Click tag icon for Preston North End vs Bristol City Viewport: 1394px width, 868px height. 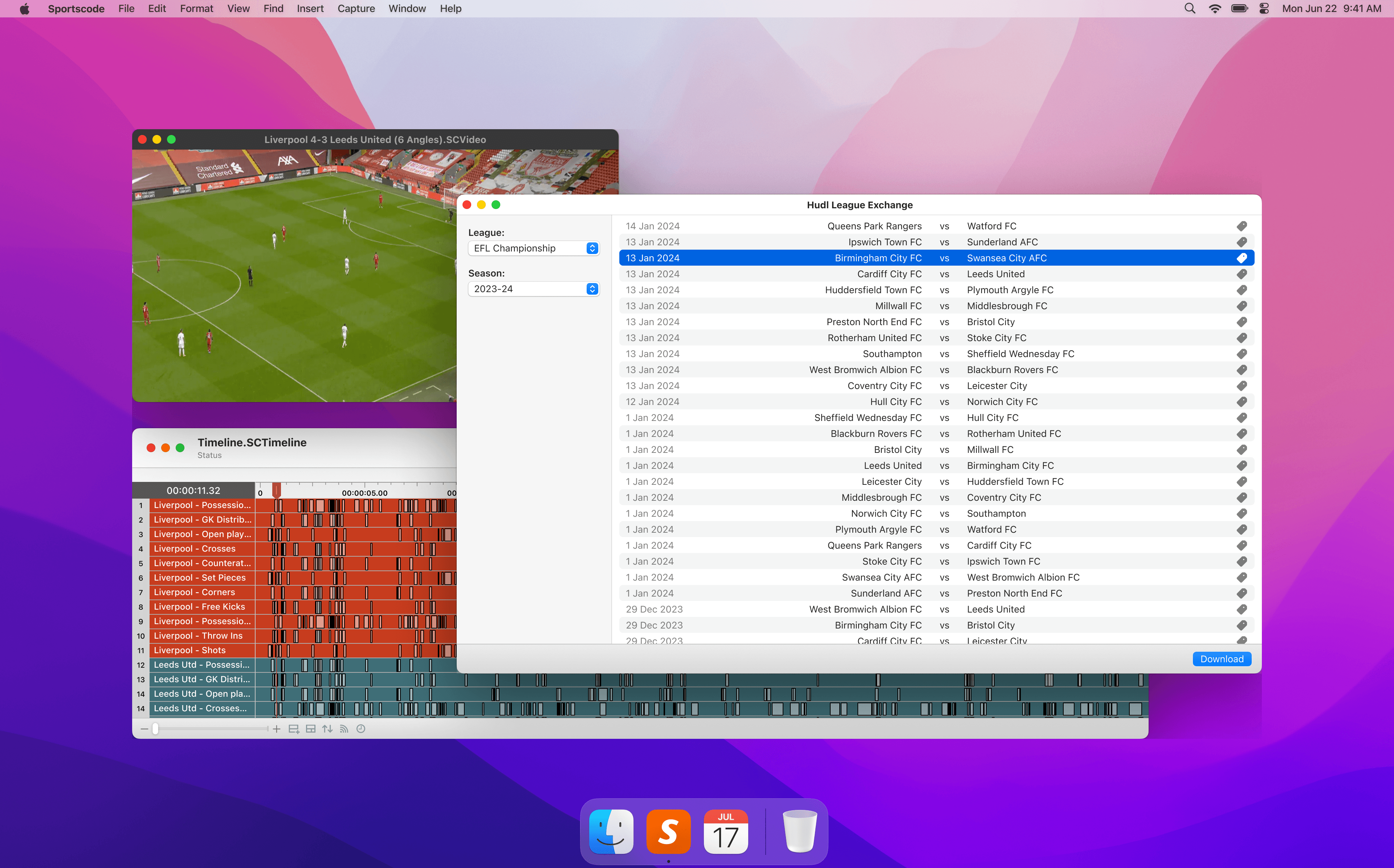point(1241,322)
